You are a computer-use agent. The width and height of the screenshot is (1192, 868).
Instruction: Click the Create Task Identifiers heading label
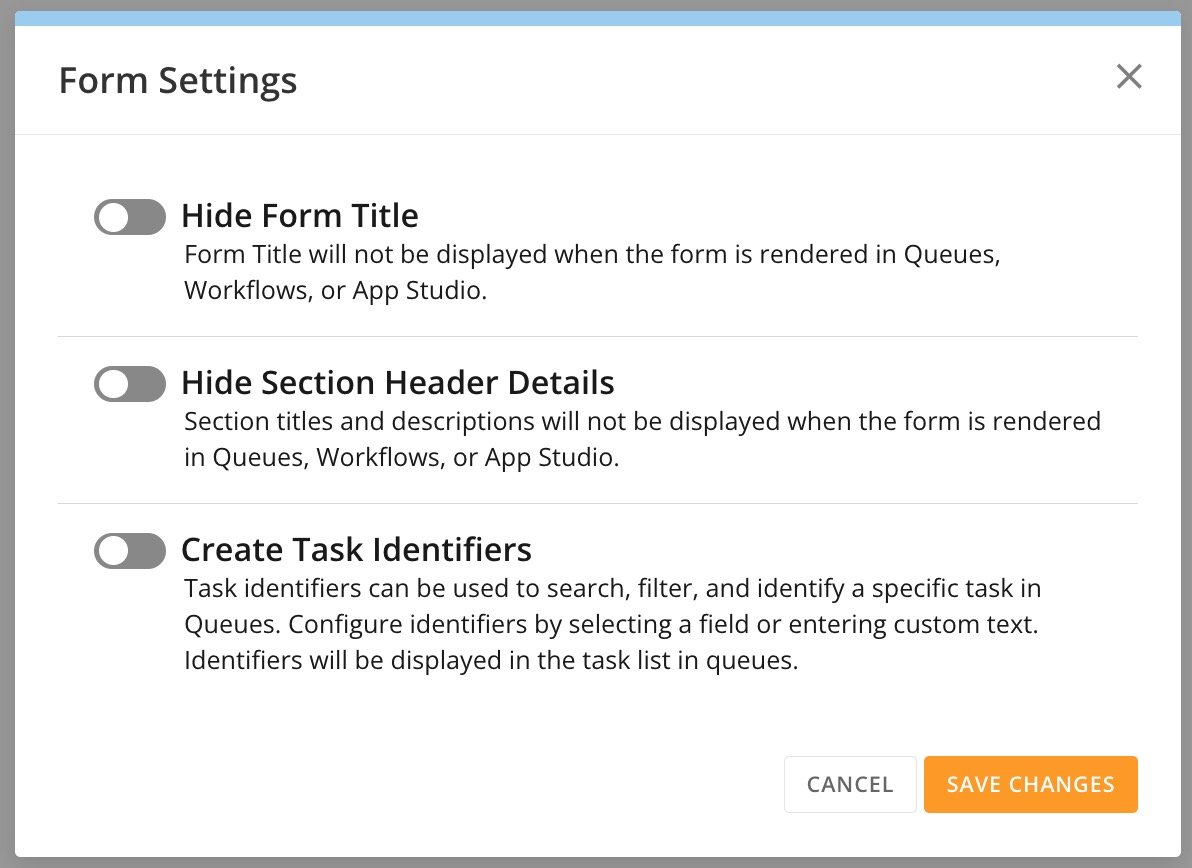tap(356, 550)
